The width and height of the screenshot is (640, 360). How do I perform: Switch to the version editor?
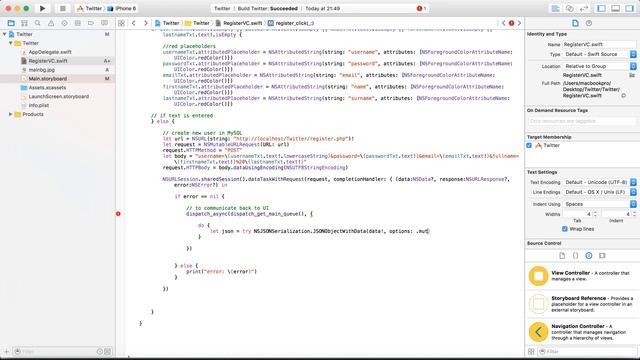coord(584,8)
